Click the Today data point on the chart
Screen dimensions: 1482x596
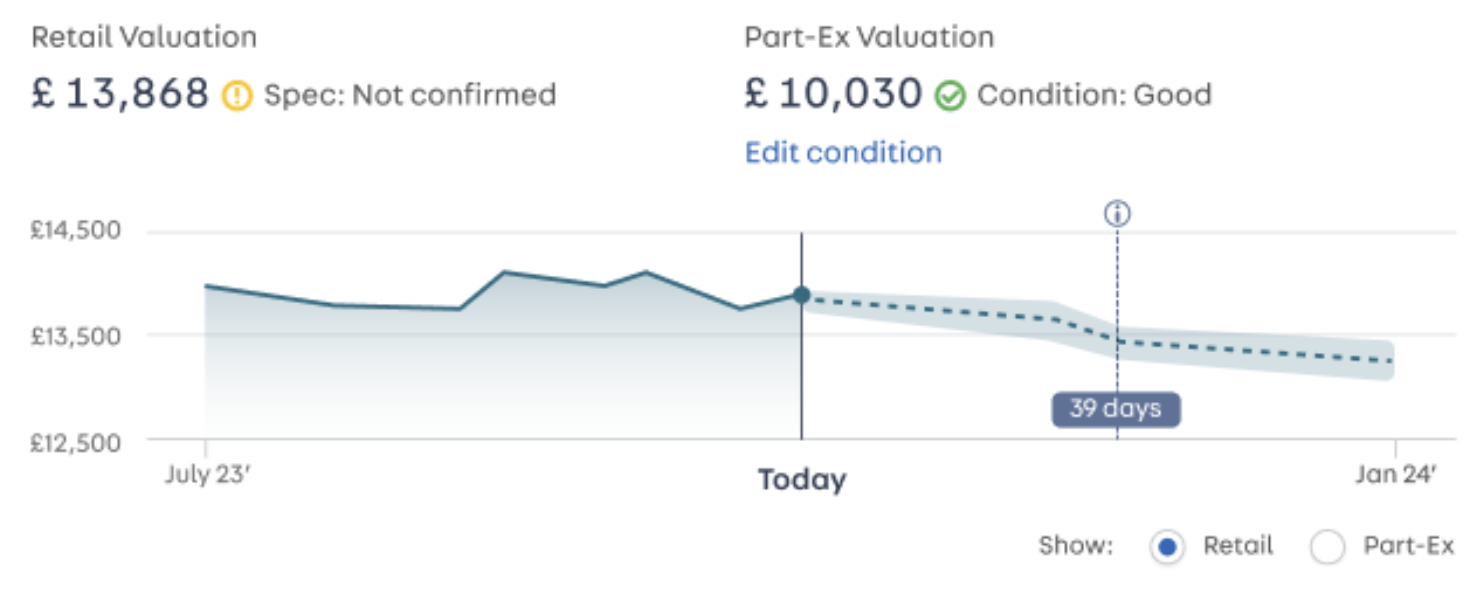pos(801,294)
